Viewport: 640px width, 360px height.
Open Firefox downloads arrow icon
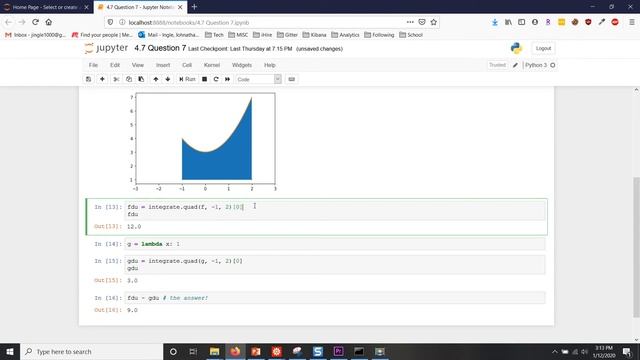tap(495, 22)
